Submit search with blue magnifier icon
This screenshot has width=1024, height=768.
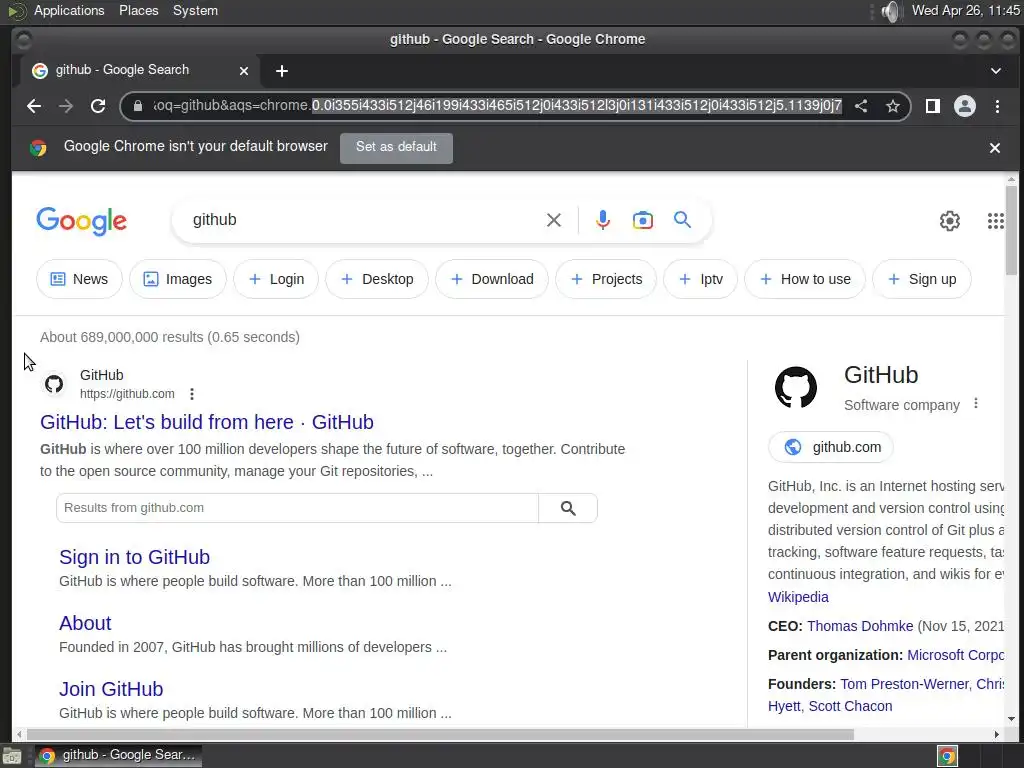coord(682,220)
